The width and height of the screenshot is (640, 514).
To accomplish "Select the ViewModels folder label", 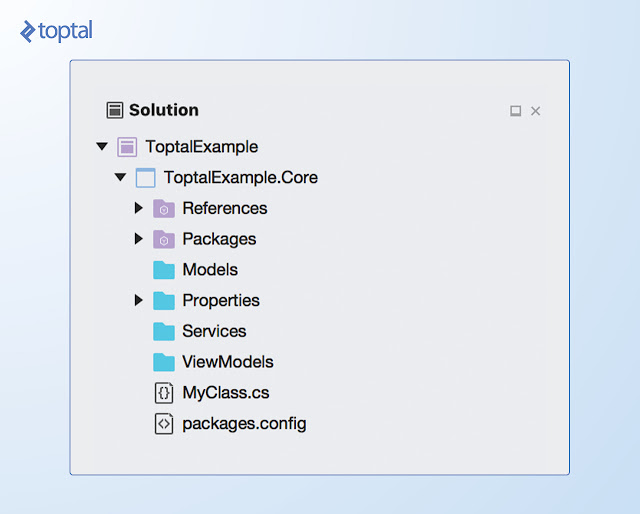I will click(227, 362).
